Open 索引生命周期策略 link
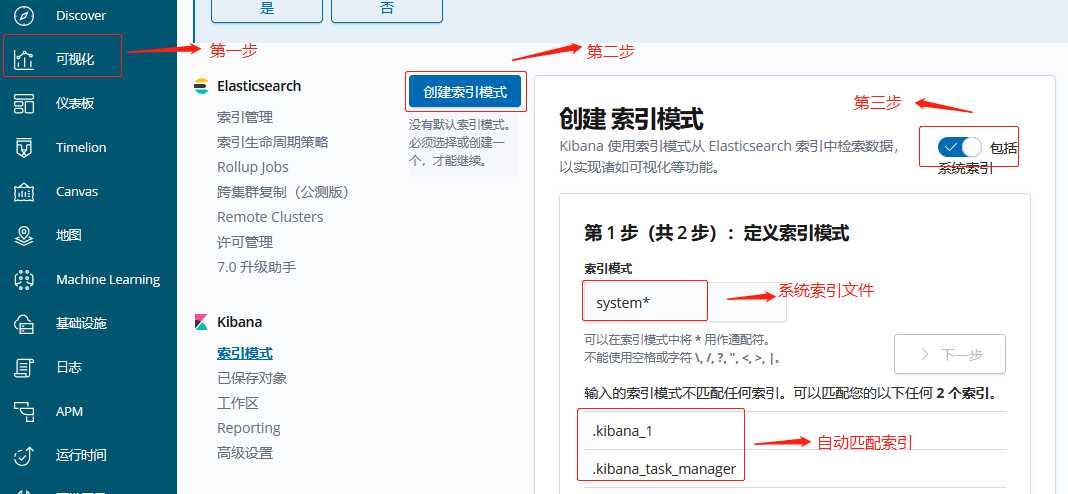1068x494 pixels. (272, 142)
